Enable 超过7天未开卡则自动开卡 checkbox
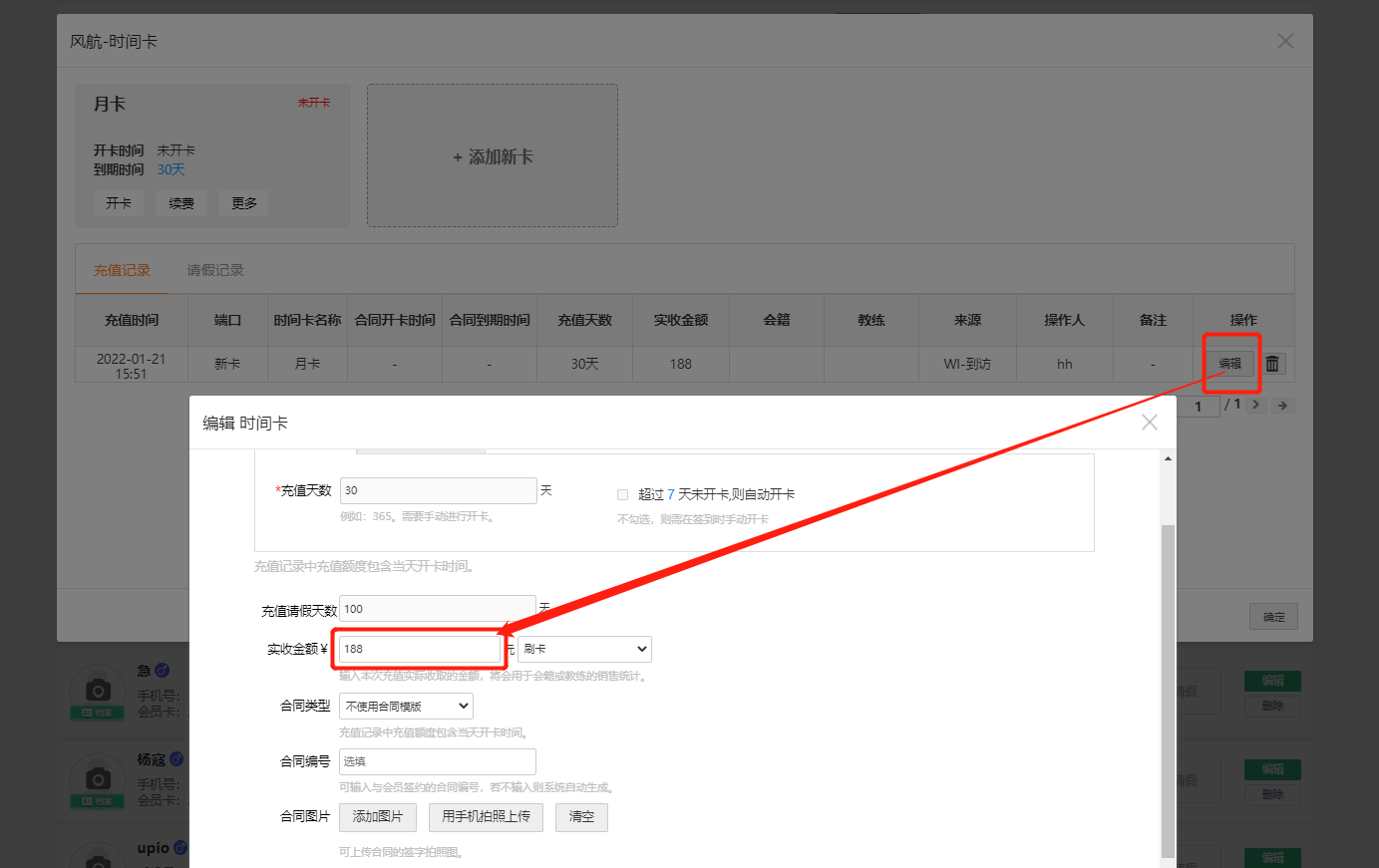This screenshot has width=1379, height=868. pyautogui.click(x=622, y=494)
